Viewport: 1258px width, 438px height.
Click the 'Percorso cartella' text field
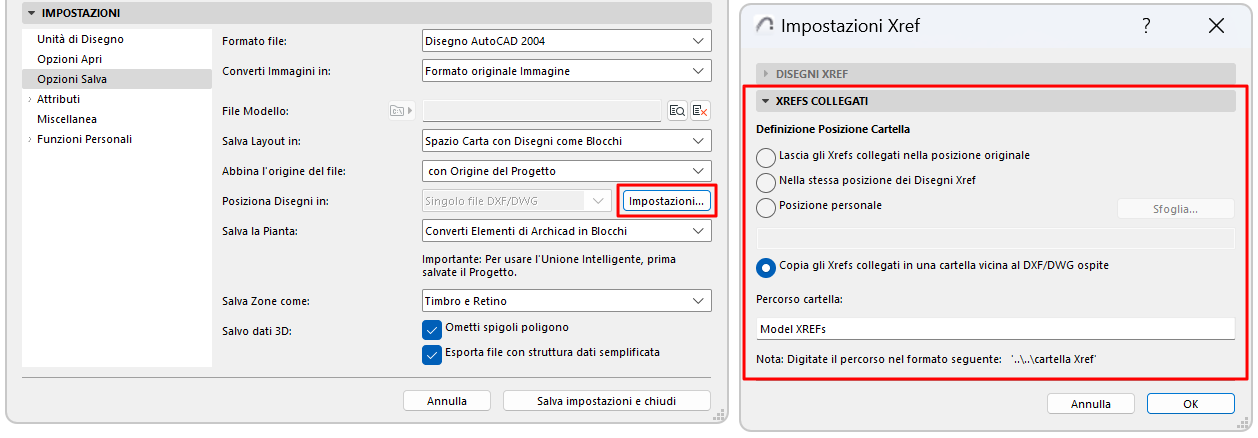[995, 328]
